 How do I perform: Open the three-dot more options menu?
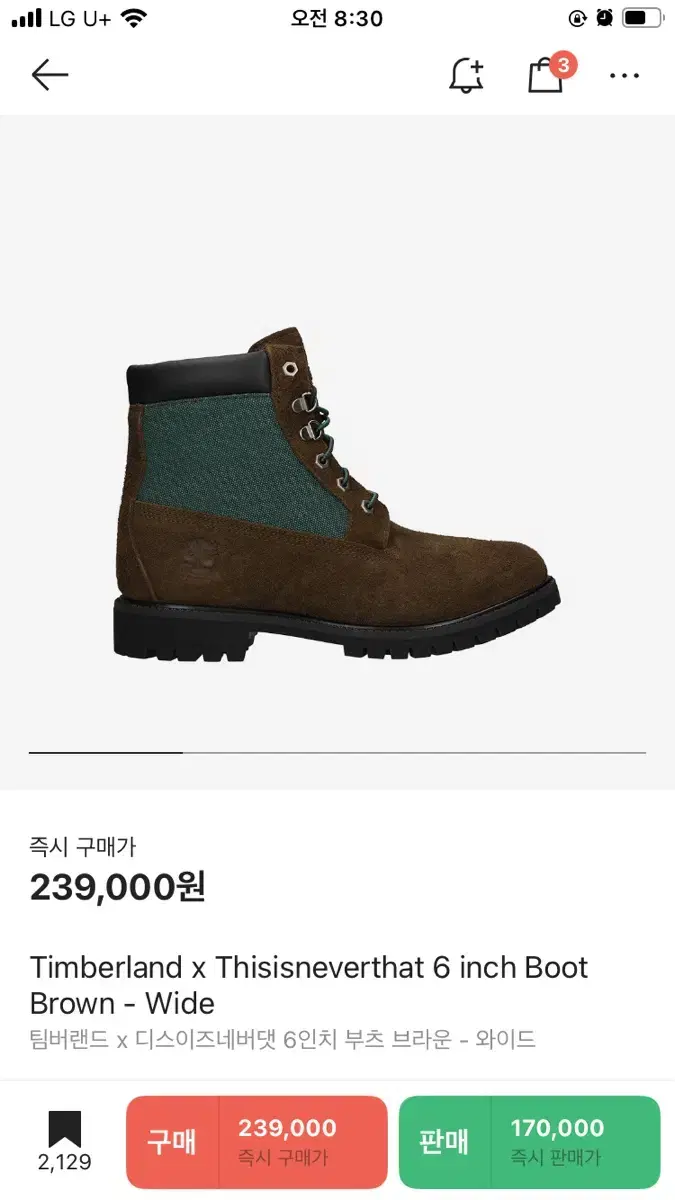click(x=624, y=76)
